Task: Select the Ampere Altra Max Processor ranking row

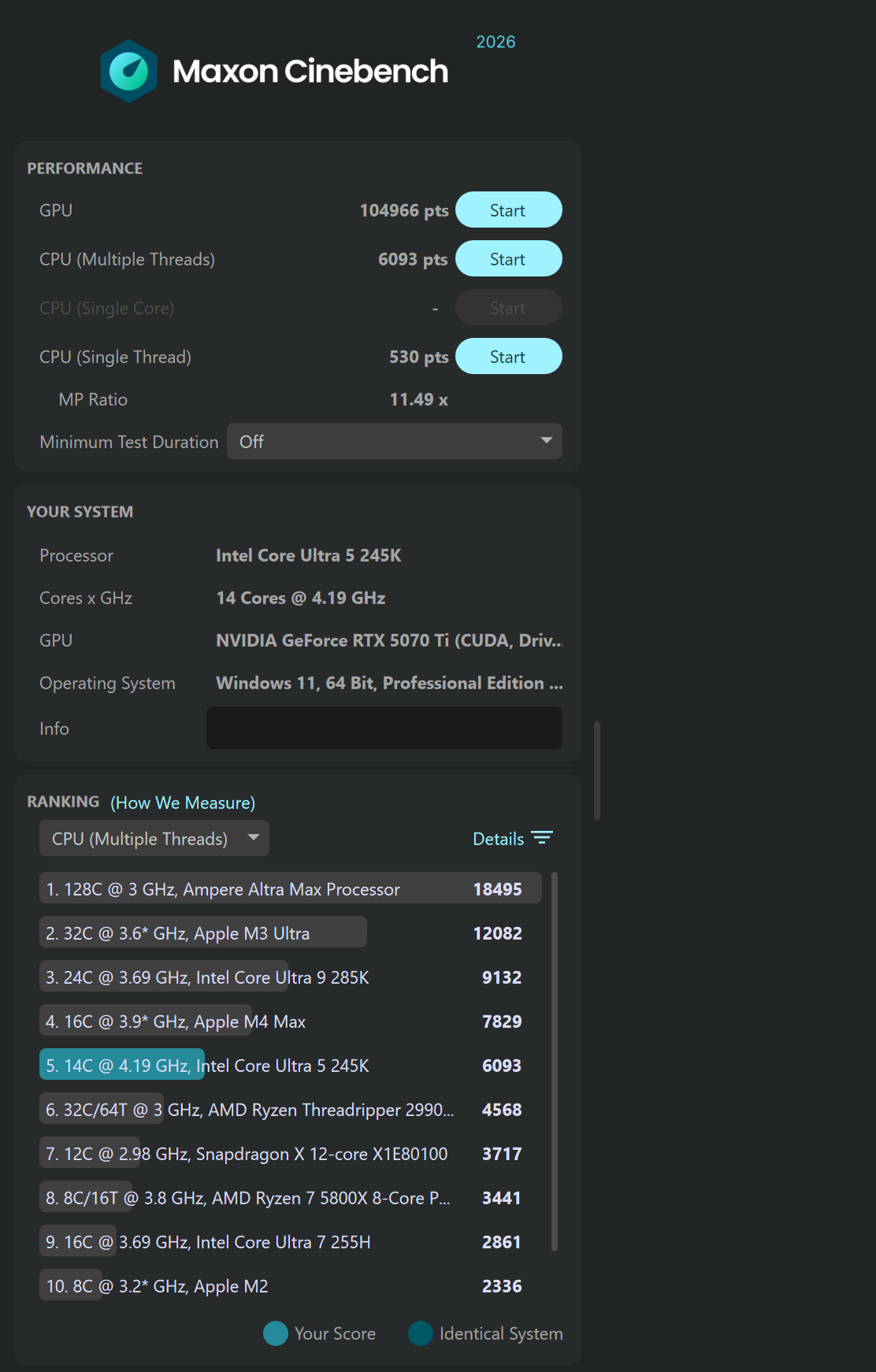Action: [290, 888]
